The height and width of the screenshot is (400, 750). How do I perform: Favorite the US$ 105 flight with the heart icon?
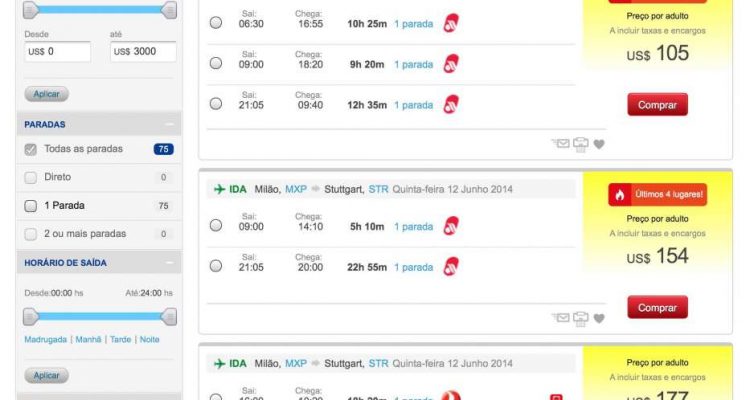tap(599, 144)
